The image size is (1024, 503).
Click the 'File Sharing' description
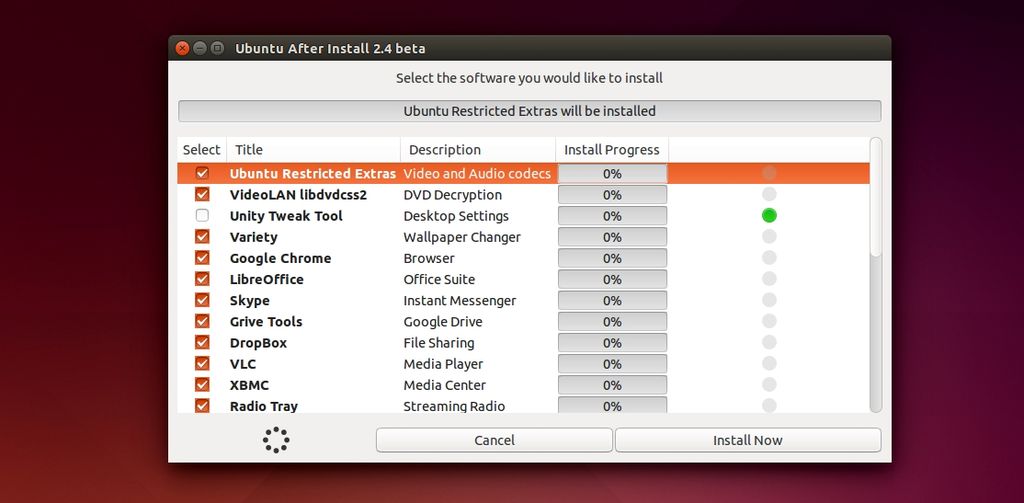[439, 343]
